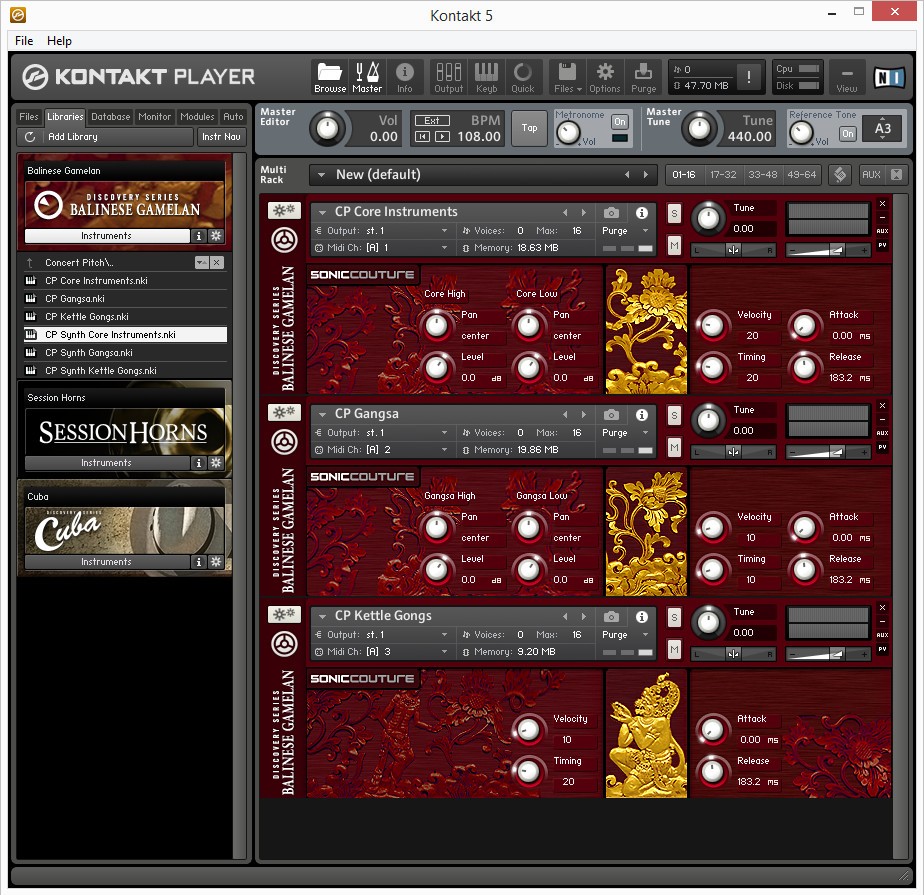Switch to the Files tab

28,117
